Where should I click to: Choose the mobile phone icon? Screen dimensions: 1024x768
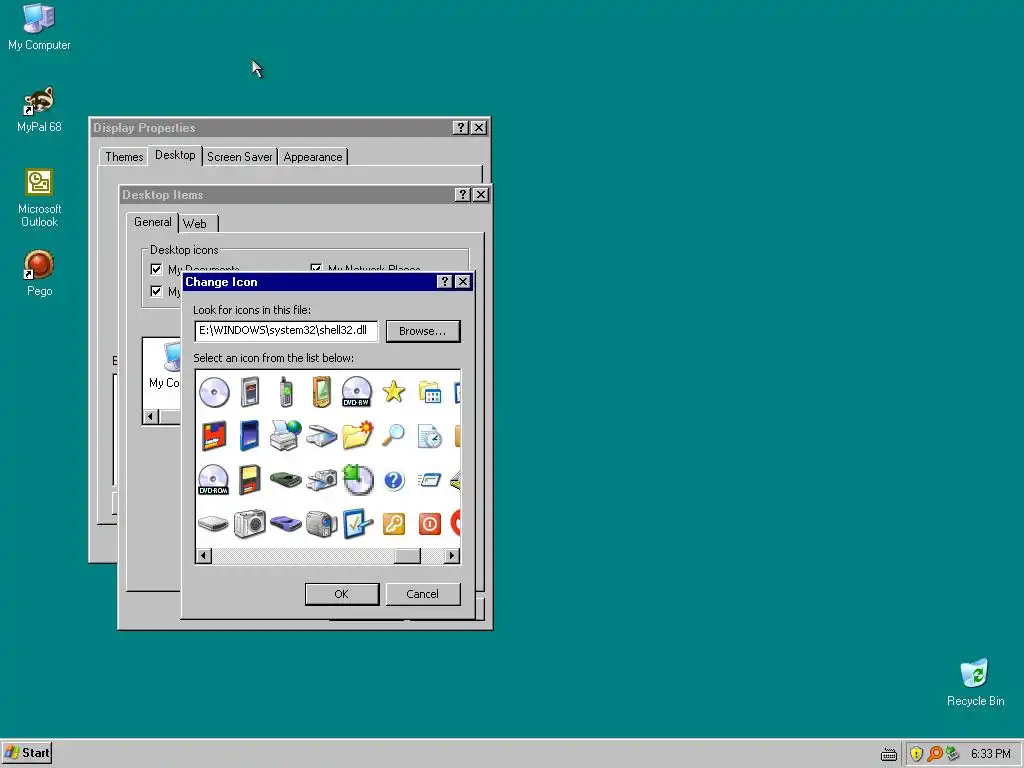[286, 392]
